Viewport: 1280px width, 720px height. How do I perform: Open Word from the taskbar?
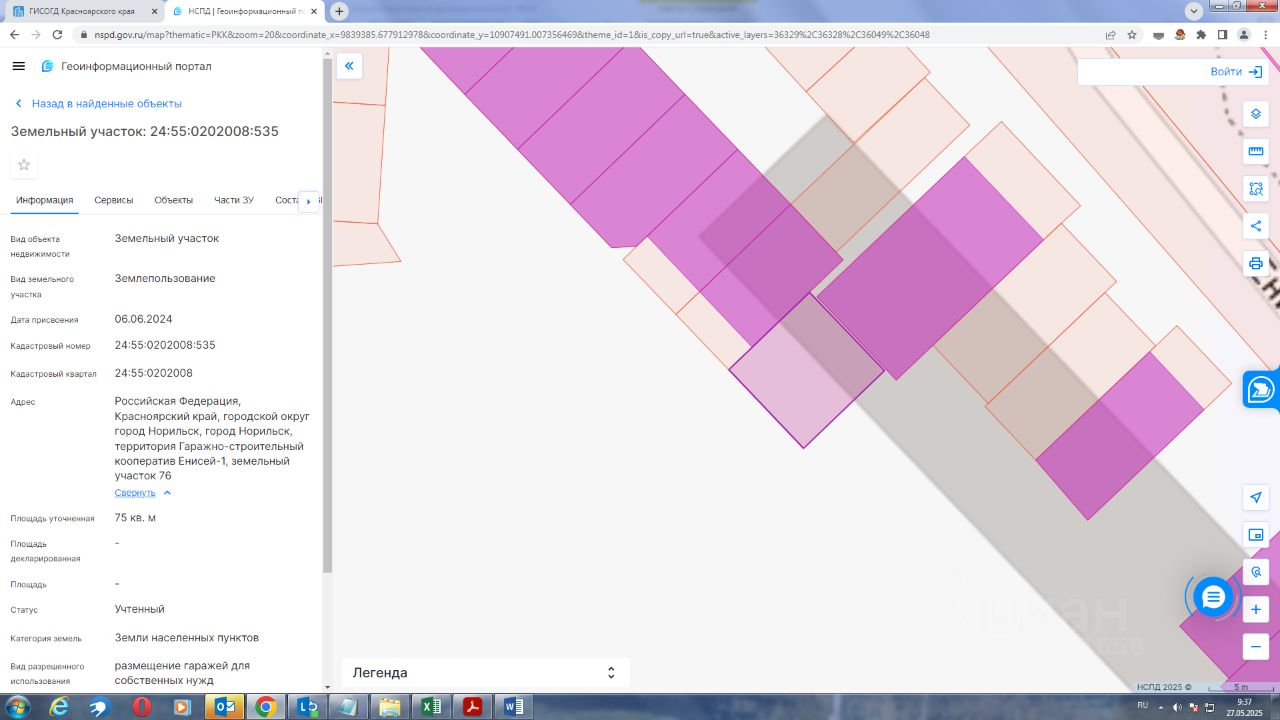click(x=513, y=707)
